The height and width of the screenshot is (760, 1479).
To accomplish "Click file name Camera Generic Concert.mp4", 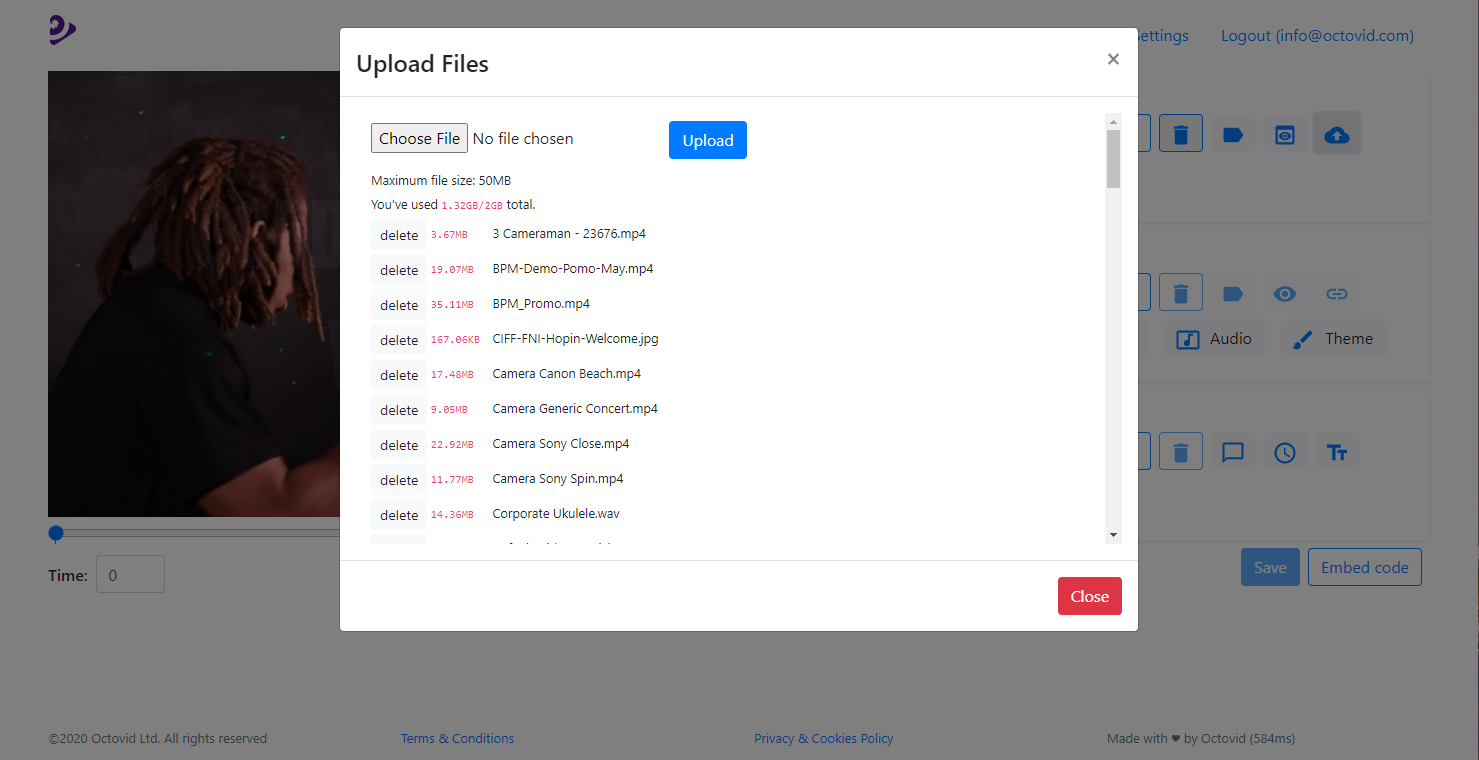I will tap(575, 409).
